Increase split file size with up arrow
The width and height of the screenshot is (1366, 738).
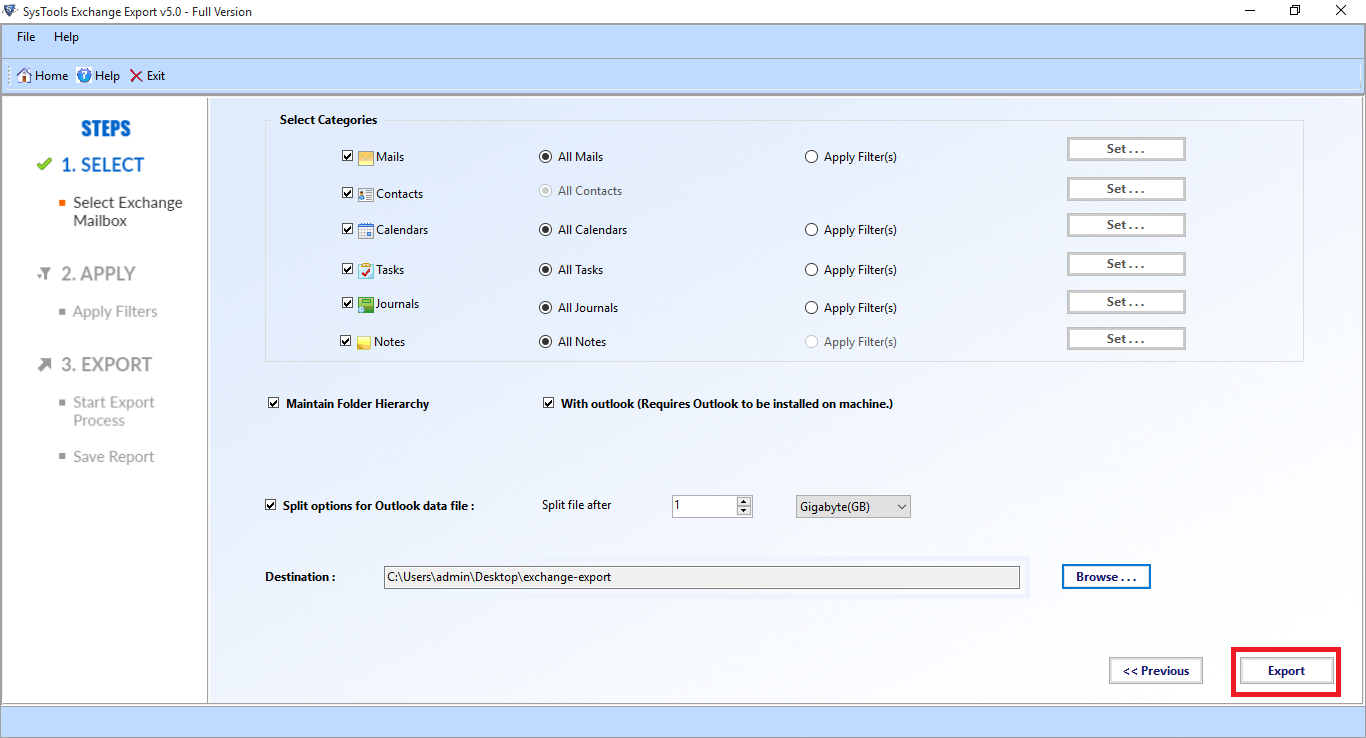click(x=743, y=502)
